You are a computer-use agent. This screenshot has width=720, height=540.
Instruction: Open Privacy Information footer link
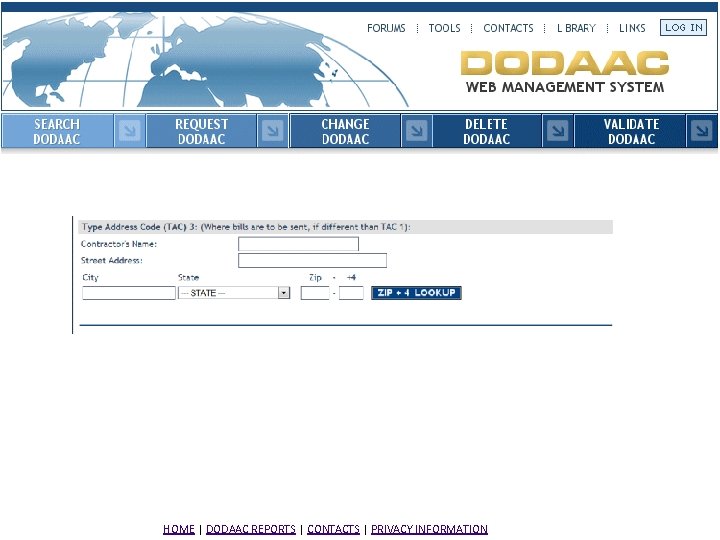coord(429,529)
